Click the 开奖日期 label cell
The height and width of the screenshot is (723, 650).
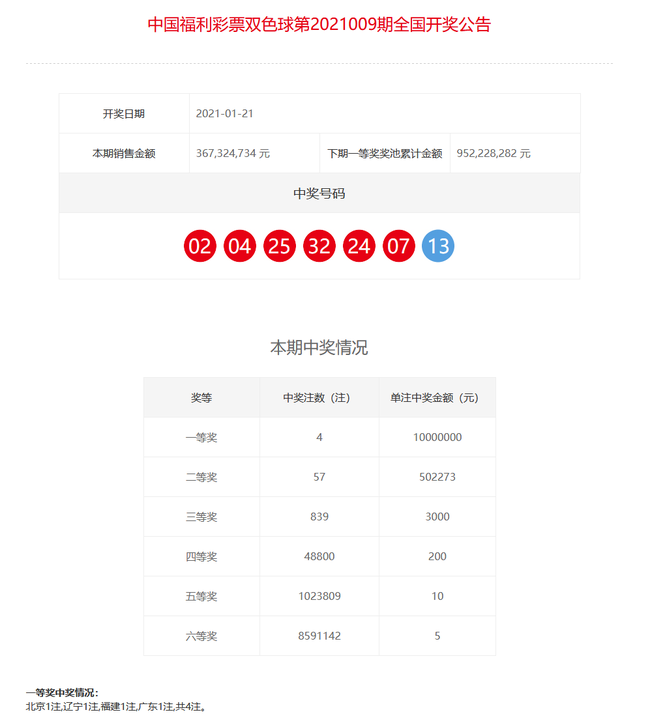coord(124,113)
